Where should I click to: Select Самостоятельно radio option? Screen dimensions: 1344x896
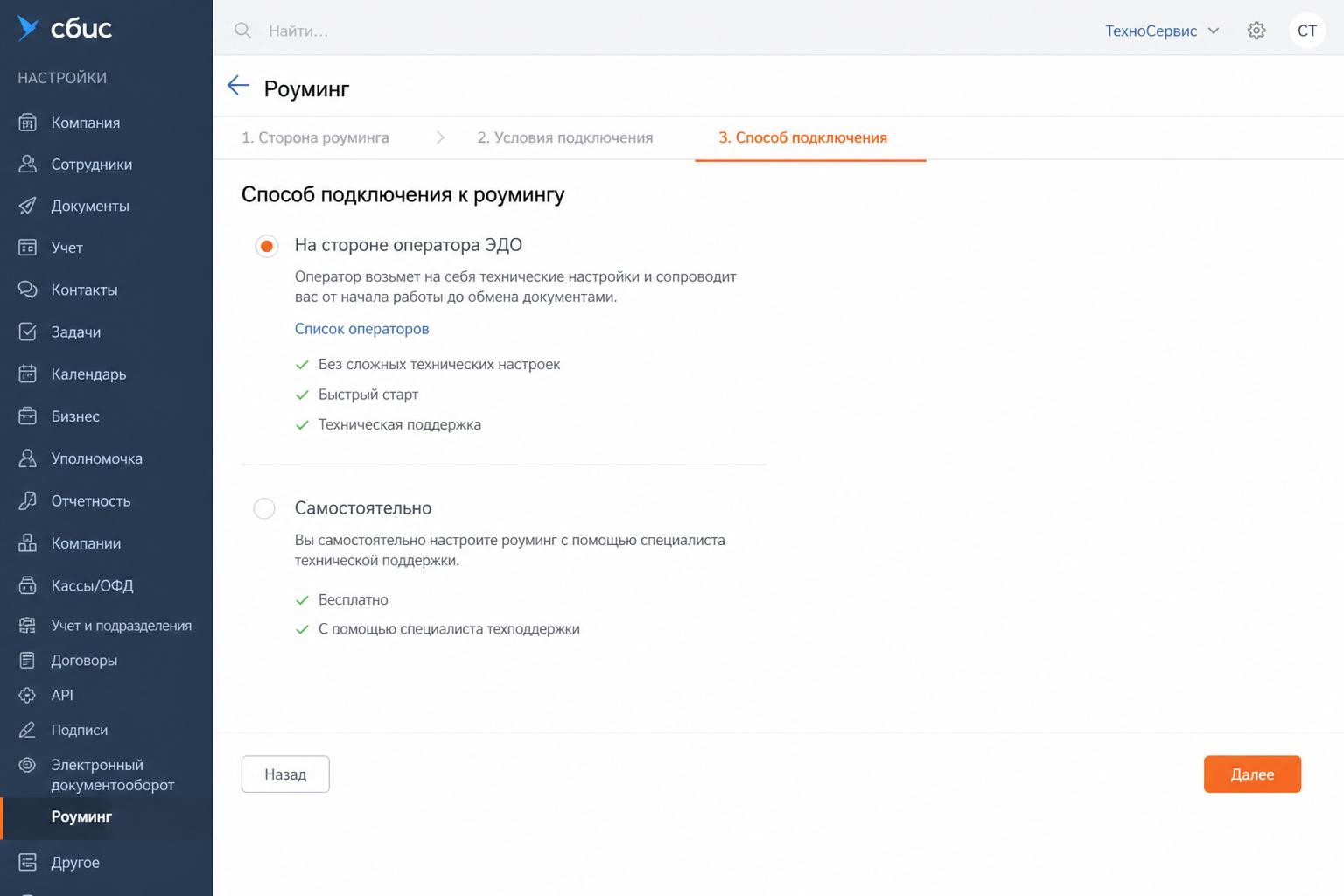point(264,508)
